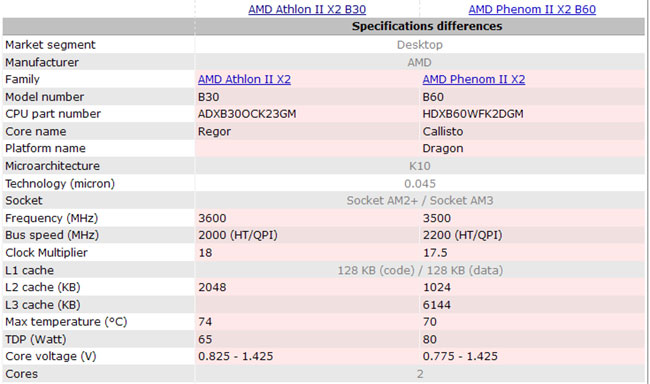
Task: Click the Specifications differences header
Action: 427,26
